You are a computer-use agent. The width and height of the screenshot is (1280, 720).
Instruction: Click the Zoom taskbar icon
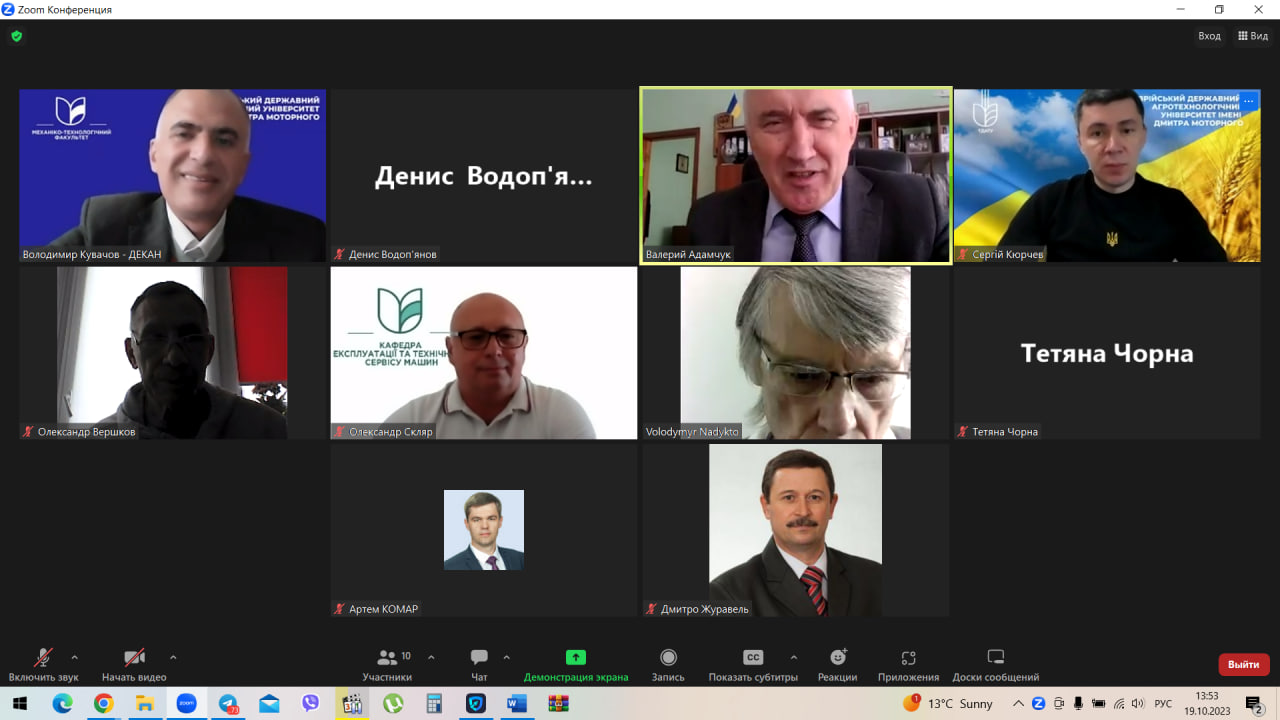(x=186, y=703)
